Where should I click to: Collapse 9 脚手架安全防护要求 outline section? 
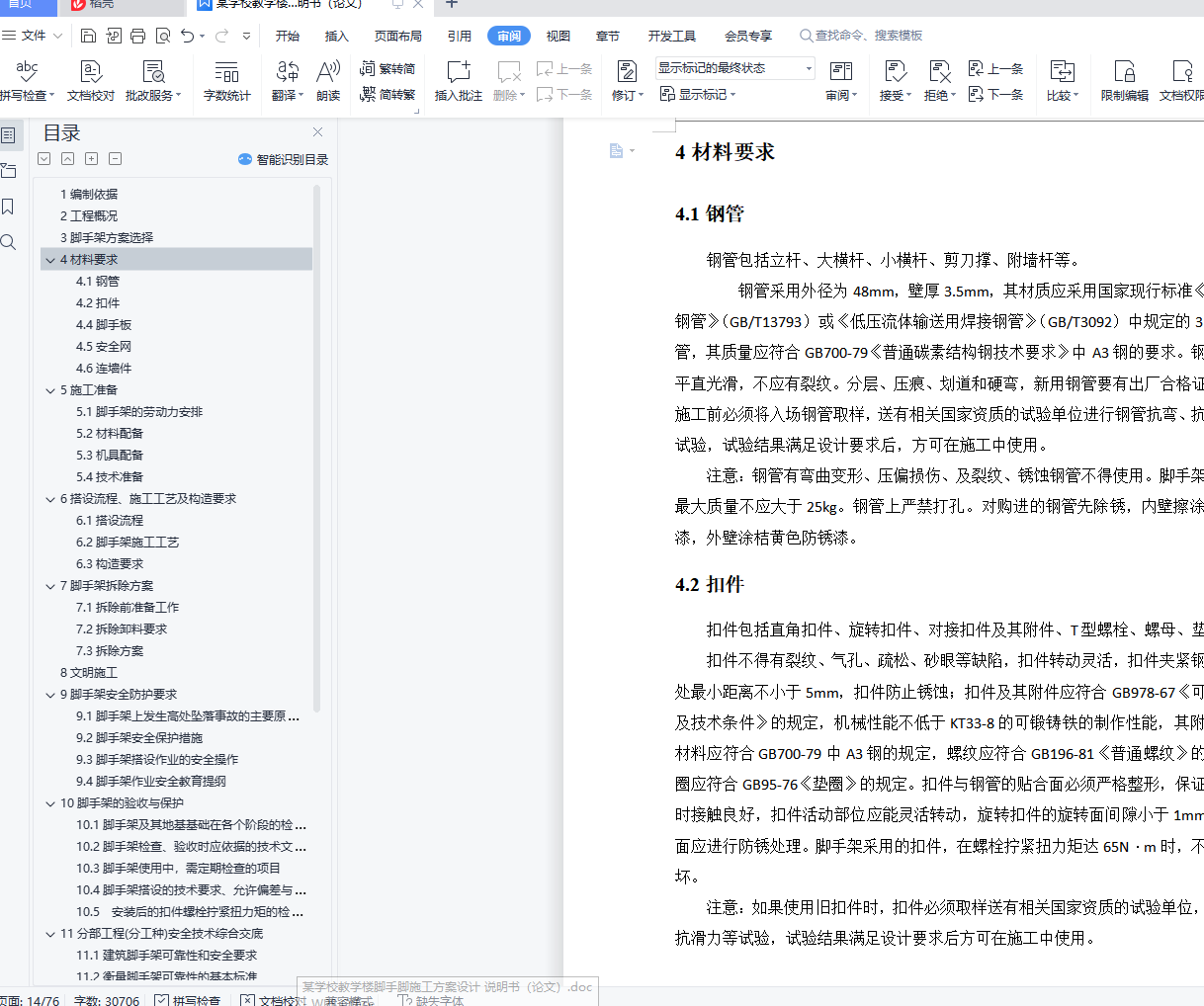(50, 695)
